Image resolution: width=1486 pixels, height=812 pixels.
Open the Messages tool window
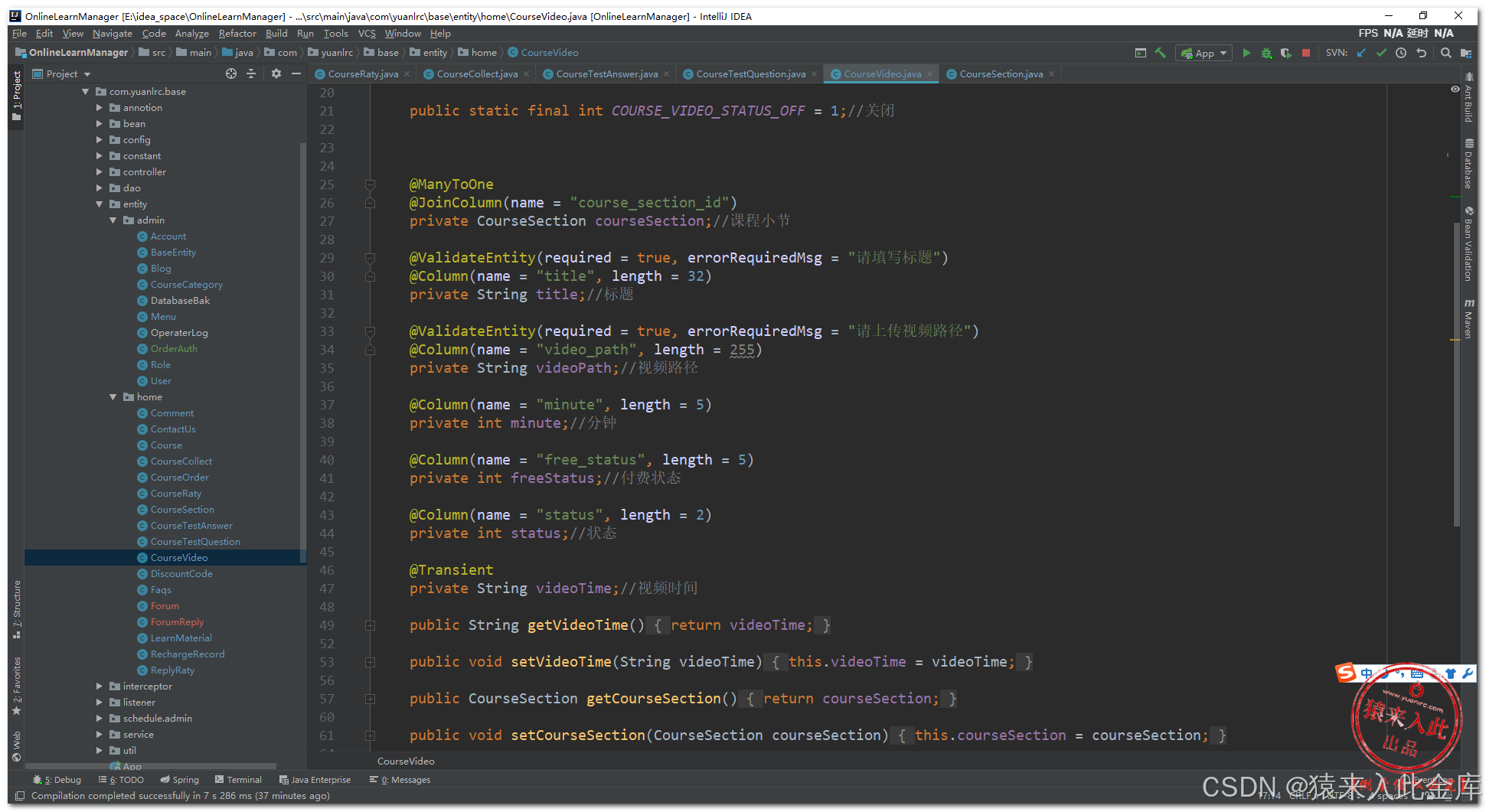coord(400,780)
